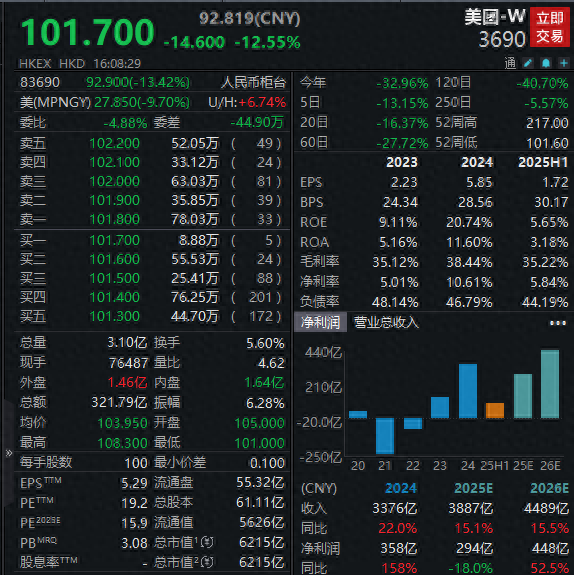This screenshot has width=574, height=575.
Task: Click the teal 26E forecast bar
Action: (550, 384)
